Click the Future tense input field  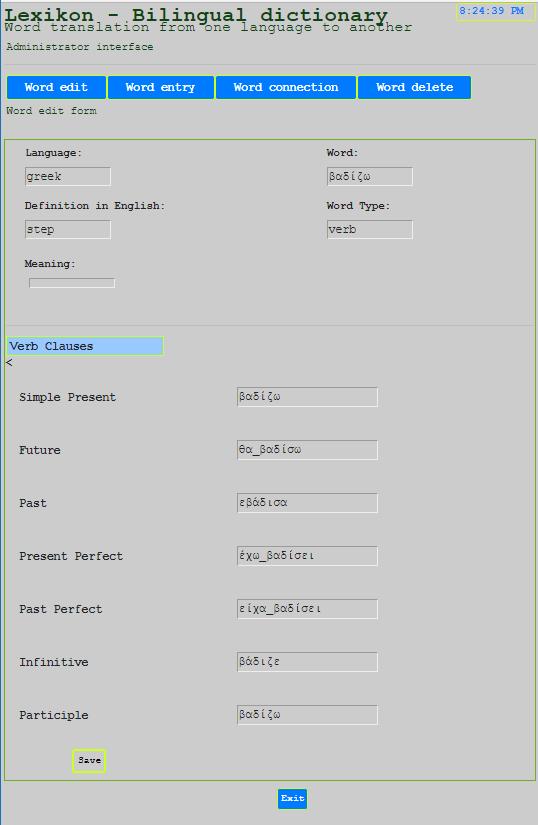point(307,450)
